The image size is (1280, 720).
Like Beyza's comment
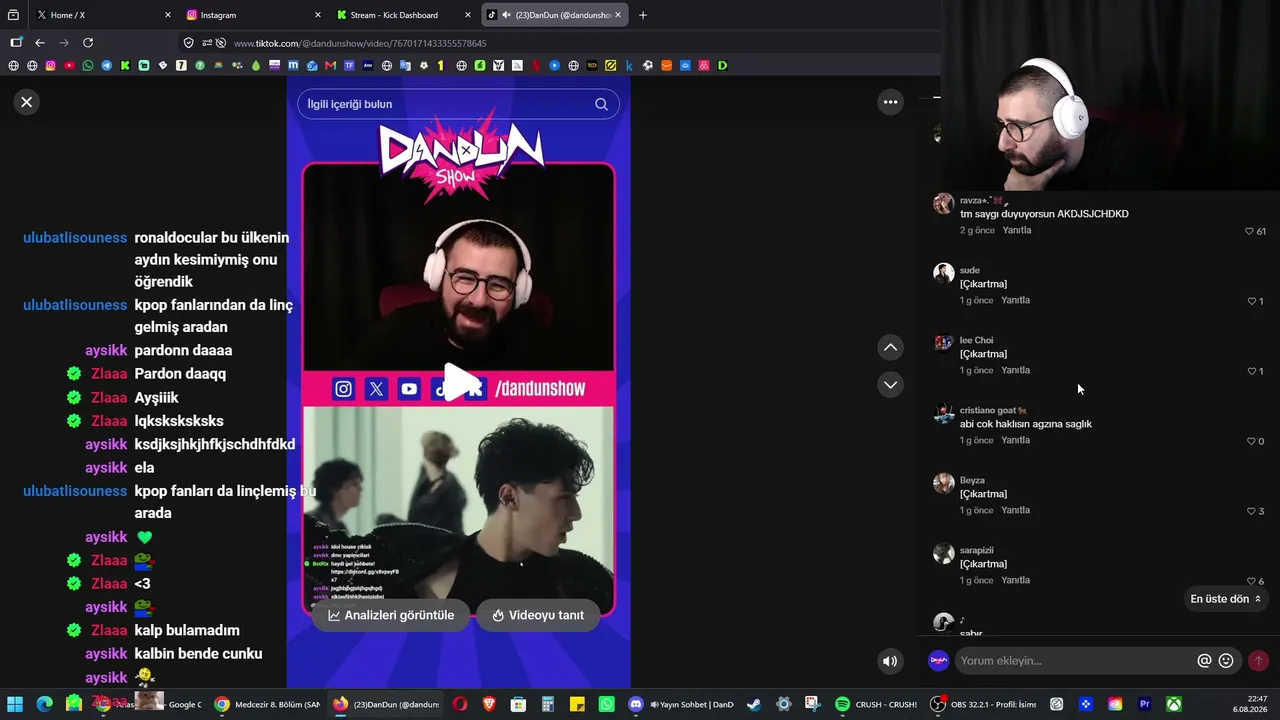pos(1251,511)
